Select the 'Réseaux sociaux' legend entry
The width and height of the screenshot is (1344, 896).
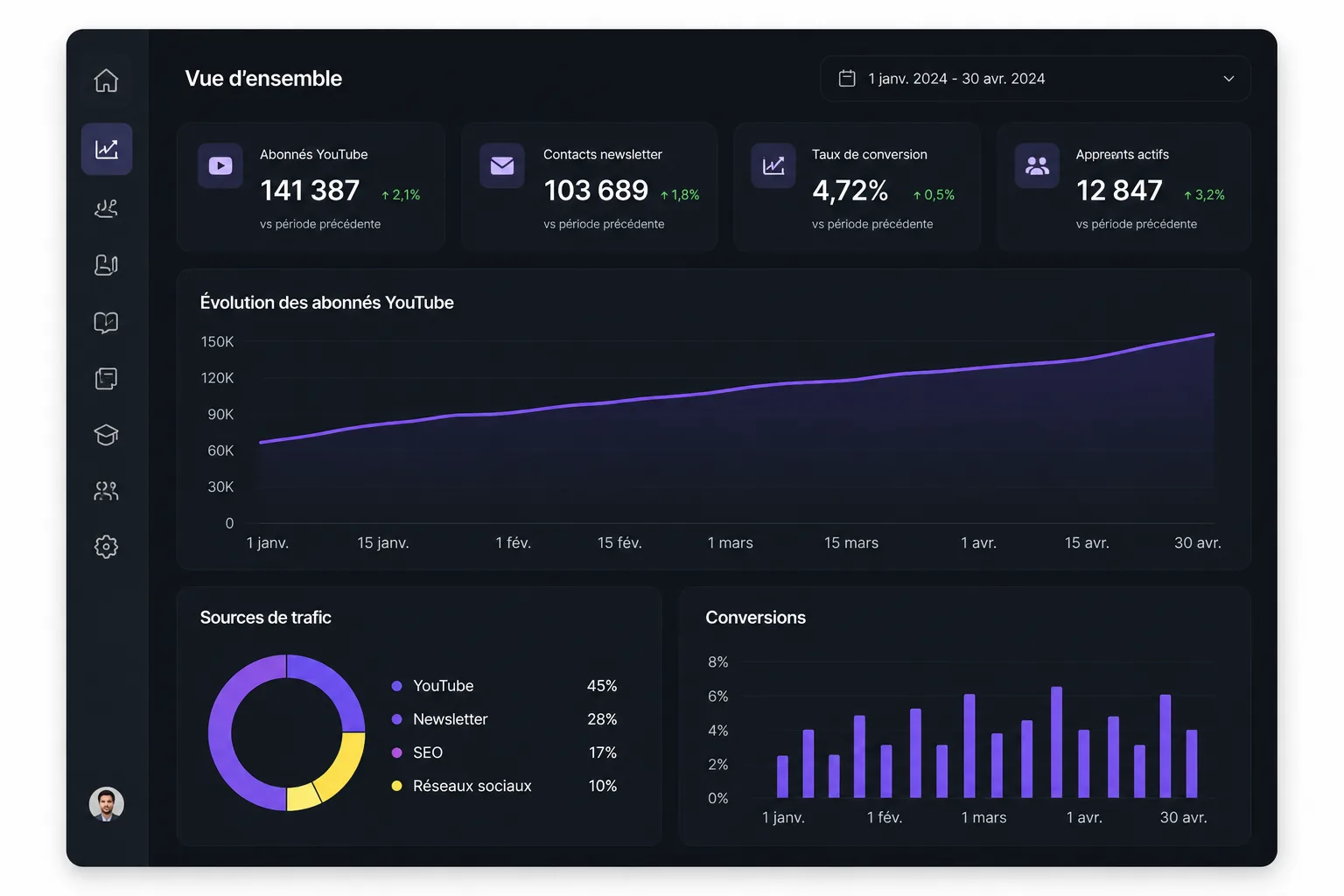[x=472, y=786]
